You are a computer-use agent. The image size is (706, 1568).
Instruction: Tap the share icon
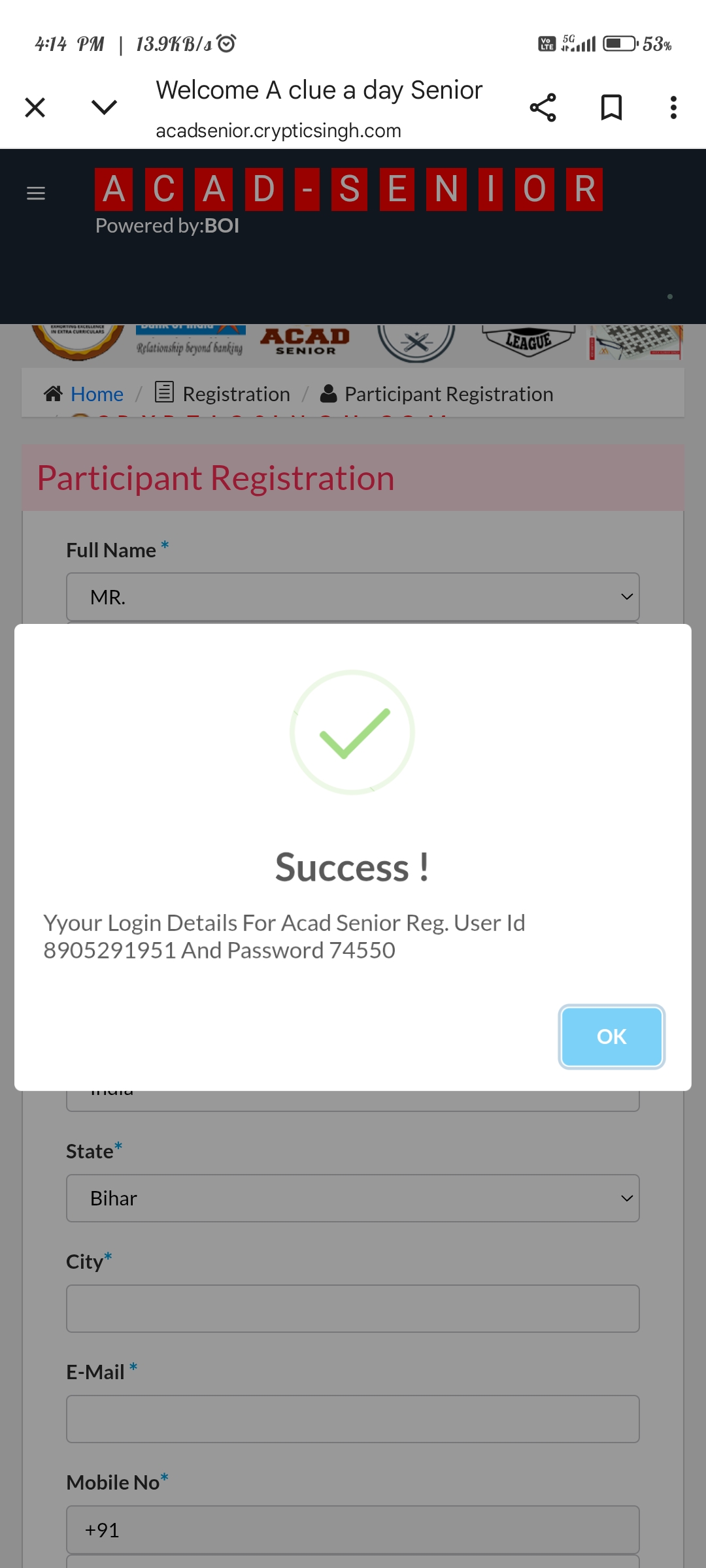click(543, 107)
